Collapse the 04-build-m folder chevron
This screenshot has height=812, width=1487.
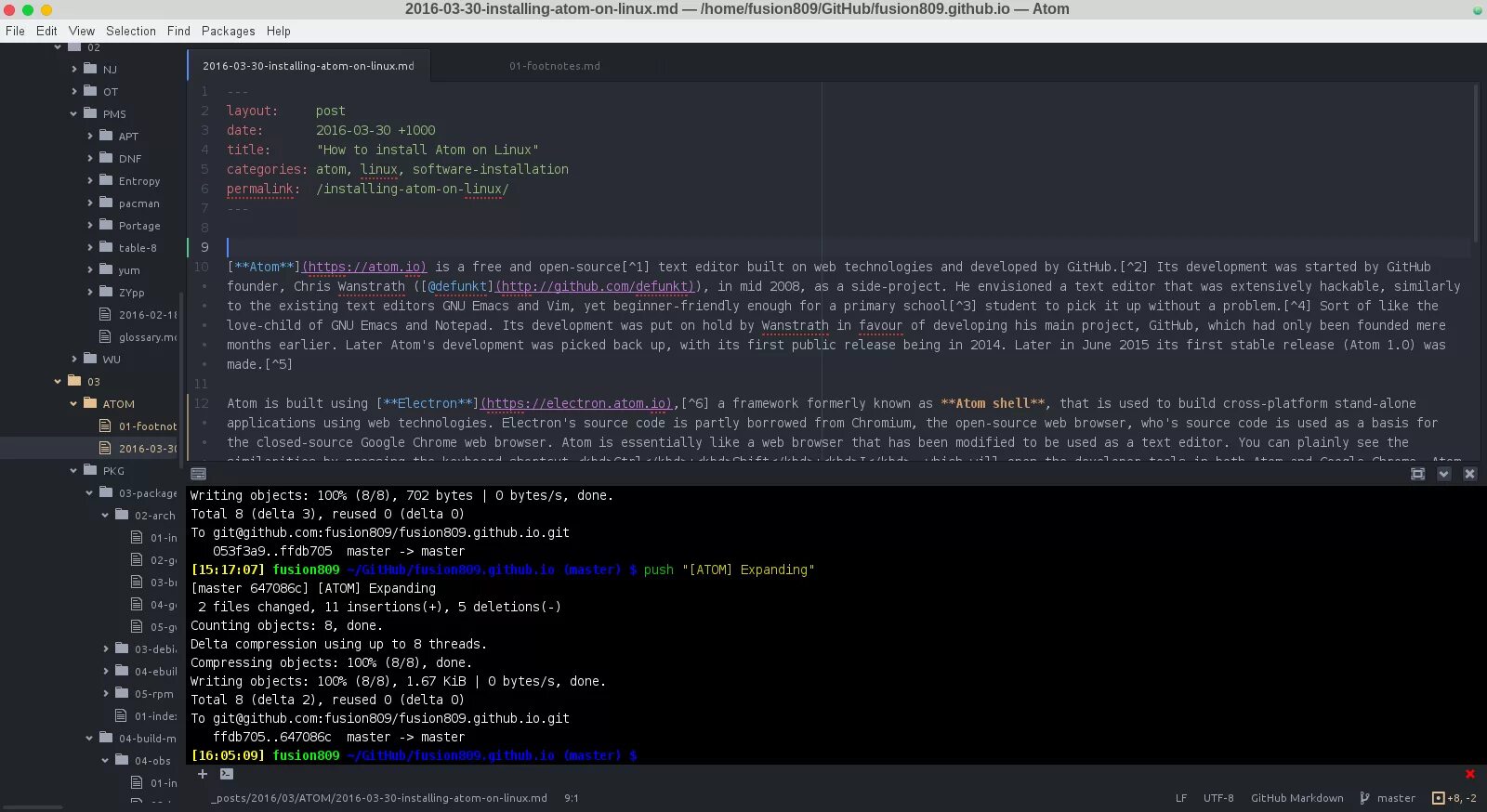[x=89, y=738]
